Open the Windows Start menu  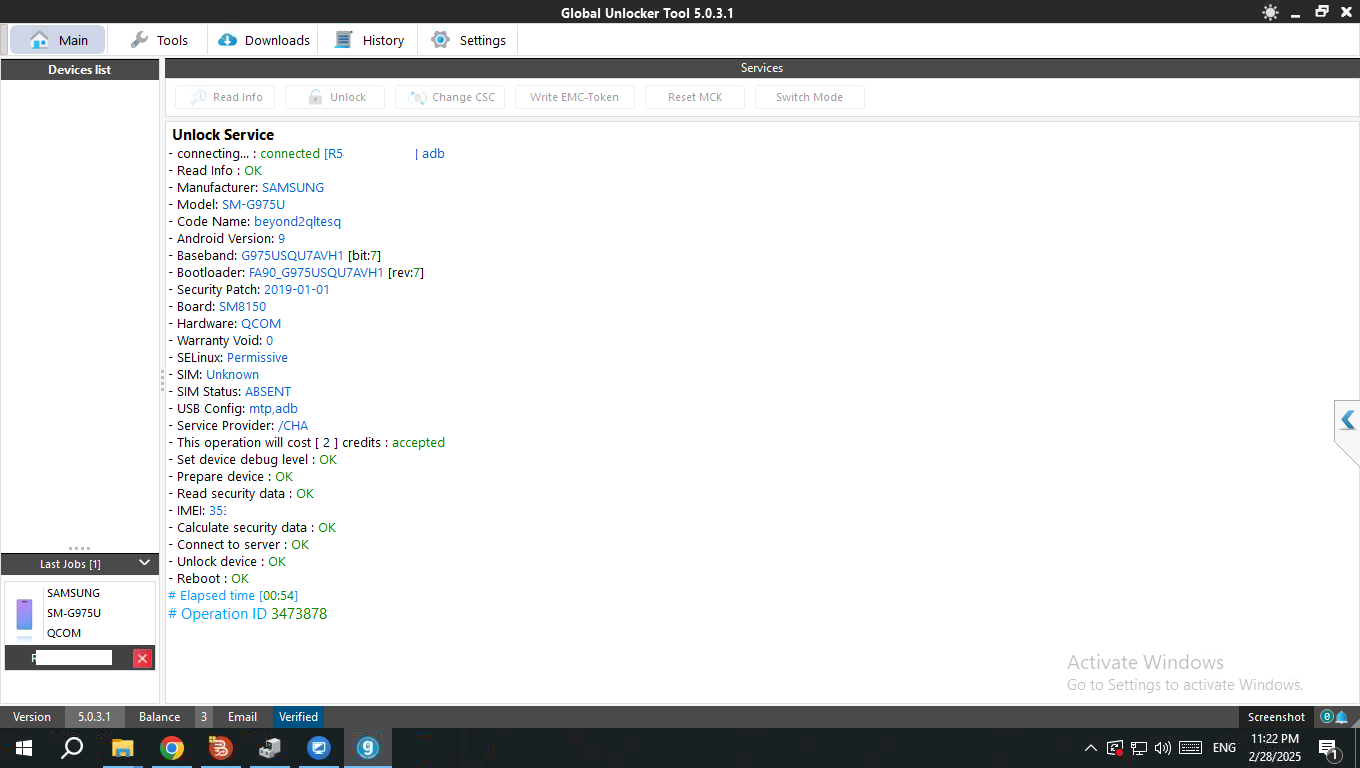pyautogui.click(x=23, y=748)
